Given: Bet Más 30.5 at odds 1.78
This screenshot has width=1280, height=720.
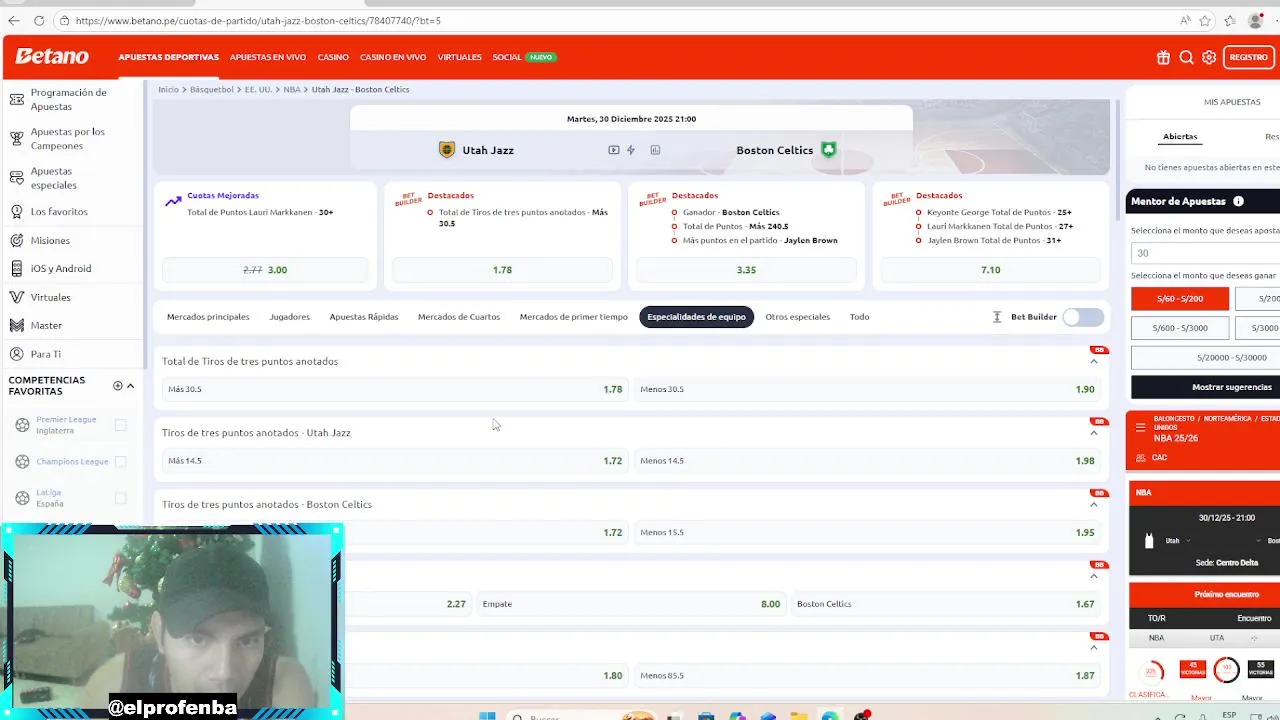Looking at the screenshot, I should click(394, 389).
